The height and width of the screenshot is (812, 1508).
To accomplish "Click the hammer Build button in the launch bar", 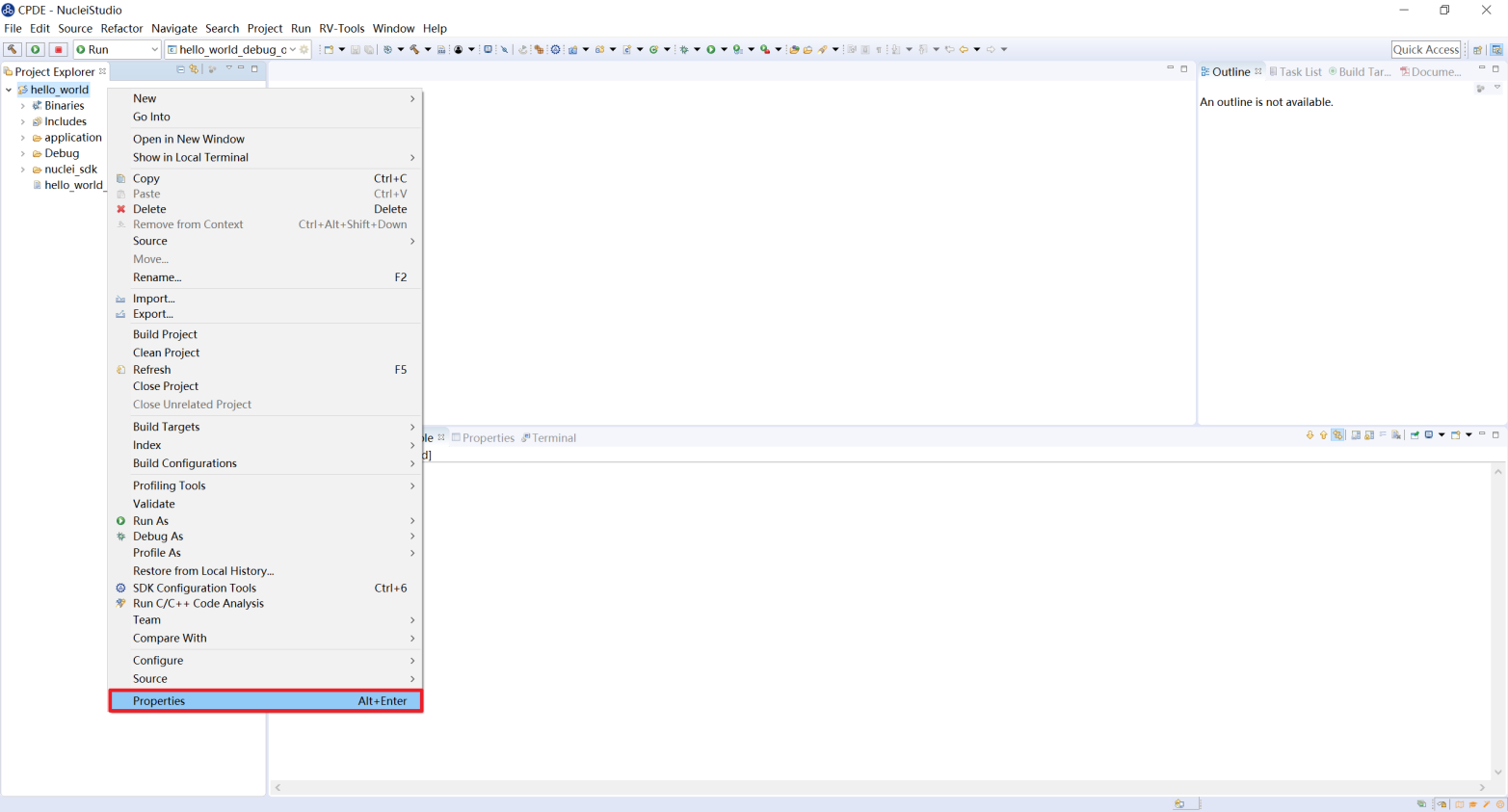I will pyautogui.click(x=13, y=49).
